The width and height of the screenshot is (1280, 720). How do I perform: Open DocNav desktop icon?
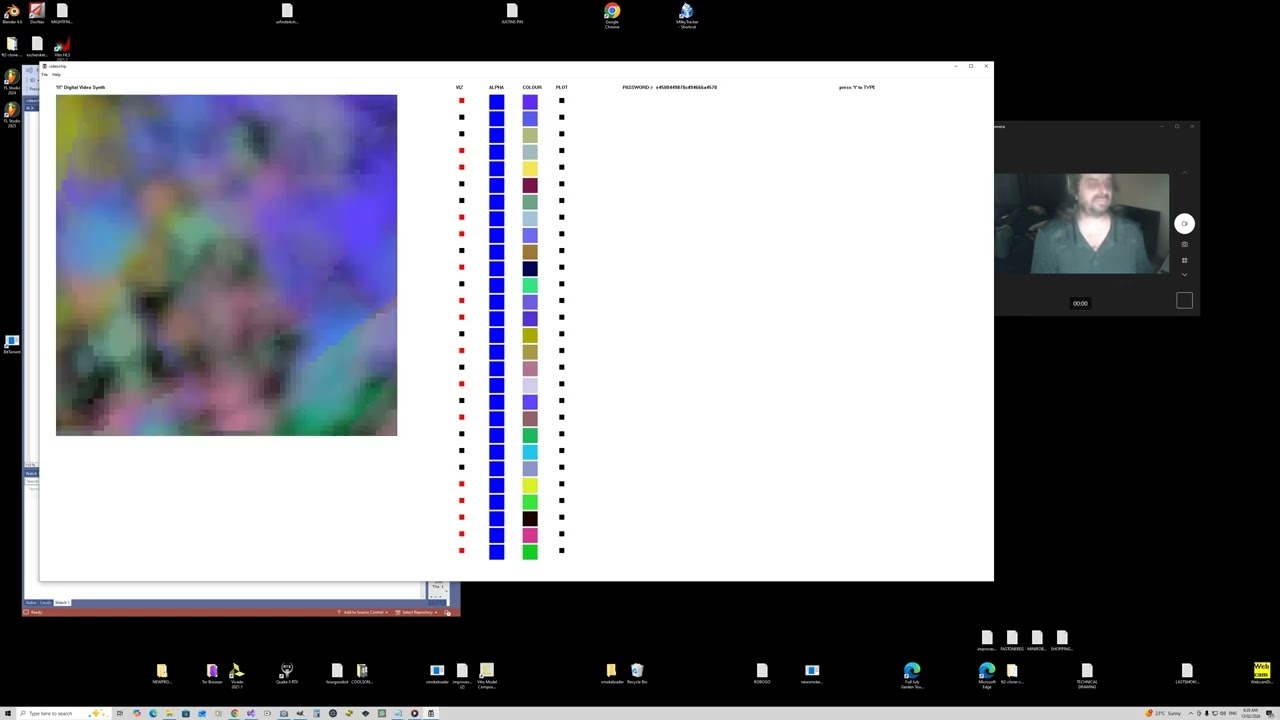pyautogui.click(x=37, y=14)
